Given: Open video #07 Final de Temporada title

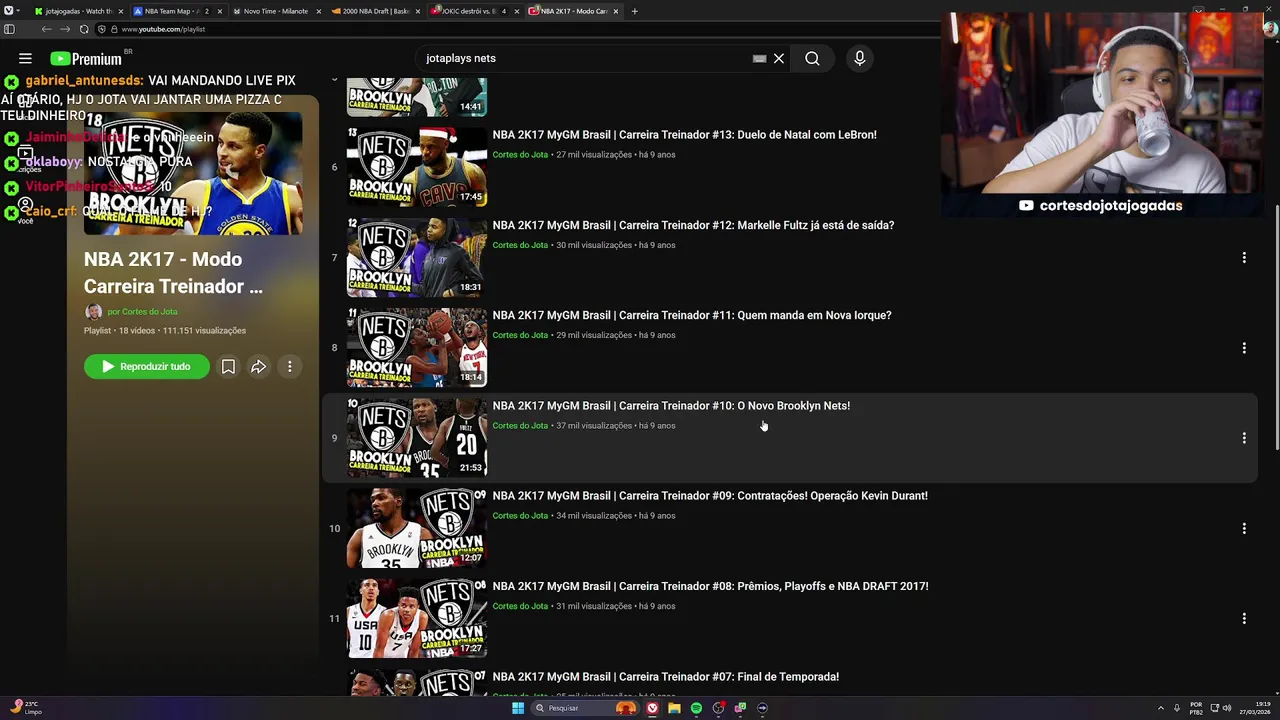Looking at the screenshot, I should coord(665,677).
